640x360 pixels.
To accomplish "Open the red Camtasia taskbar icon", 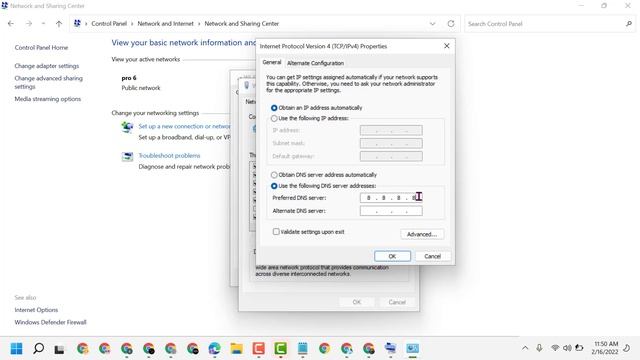I will pos(258,349).
